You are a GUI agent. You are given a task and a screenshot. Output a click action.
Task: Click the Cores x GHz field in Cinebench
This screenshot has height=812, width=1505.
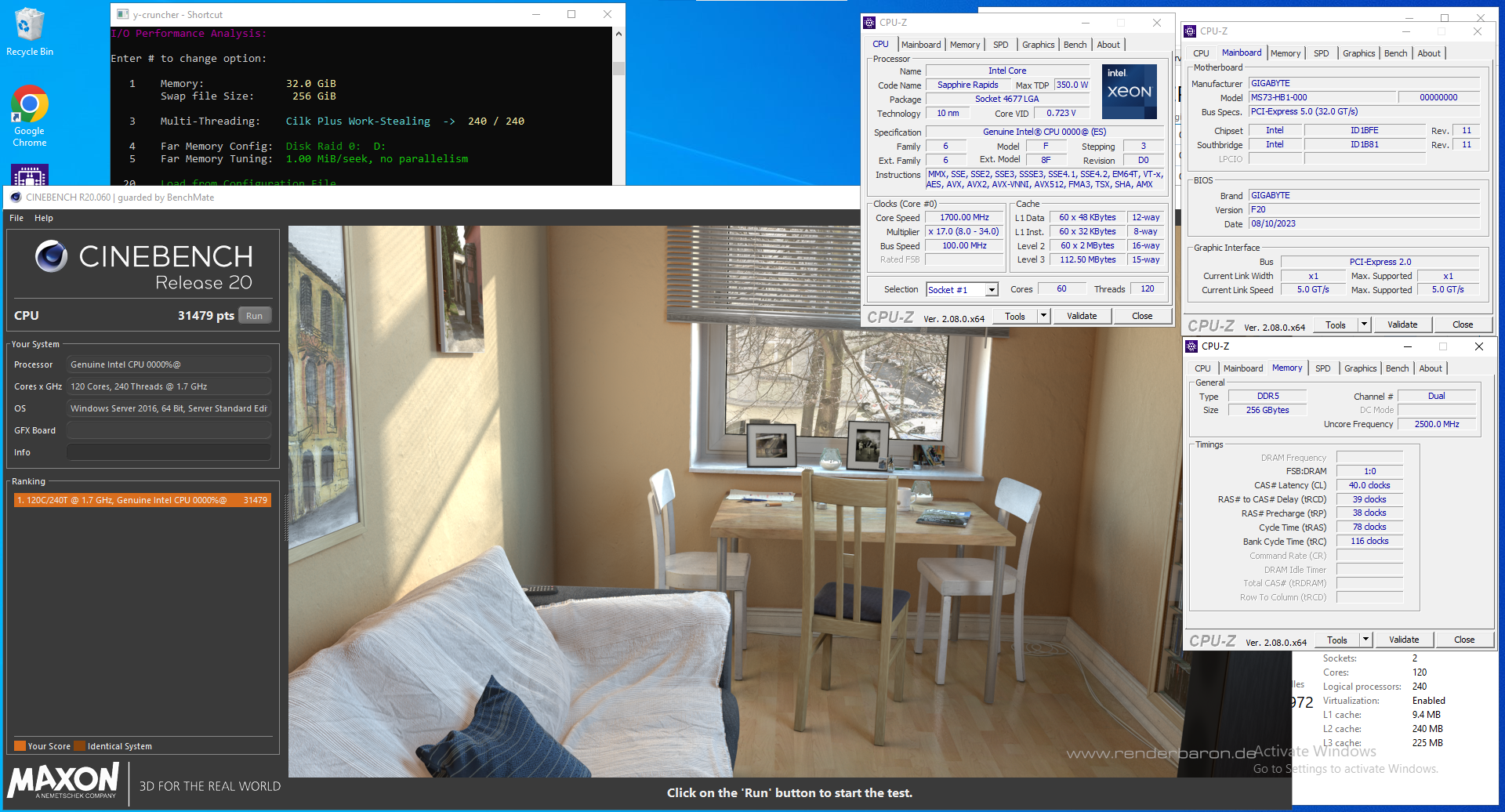click(169, 386)
